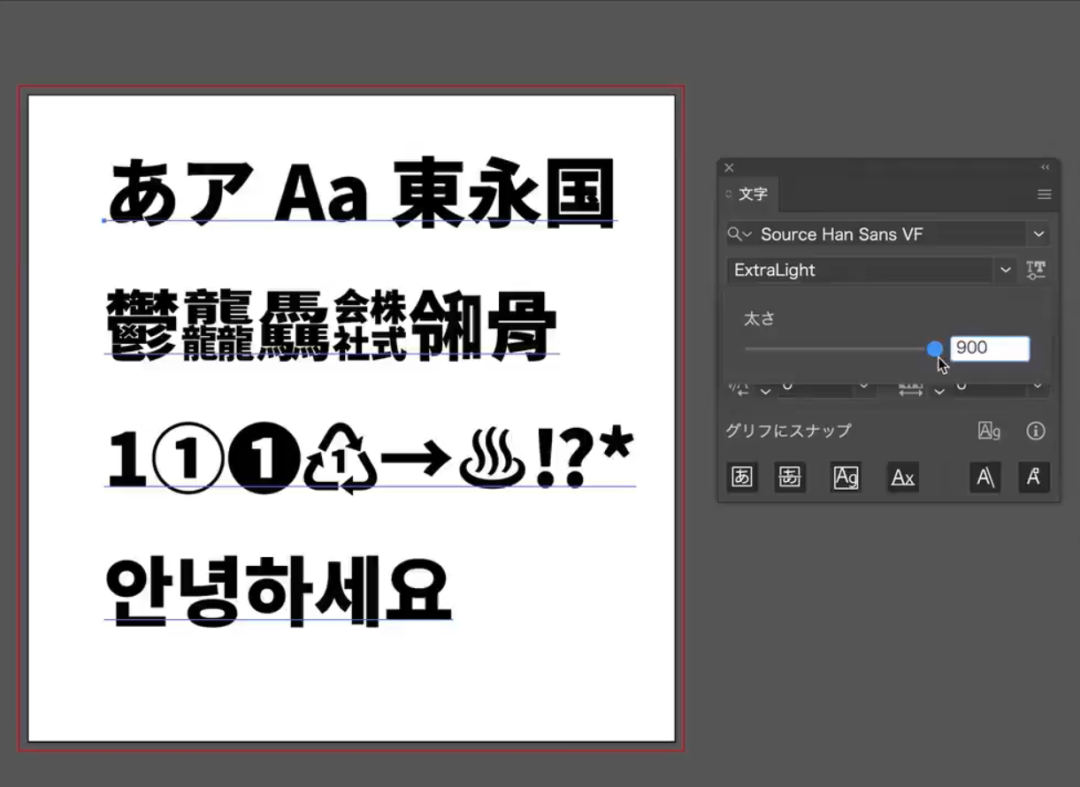
Task: Click the font search magnifier icon
Action: coord(737,233)
